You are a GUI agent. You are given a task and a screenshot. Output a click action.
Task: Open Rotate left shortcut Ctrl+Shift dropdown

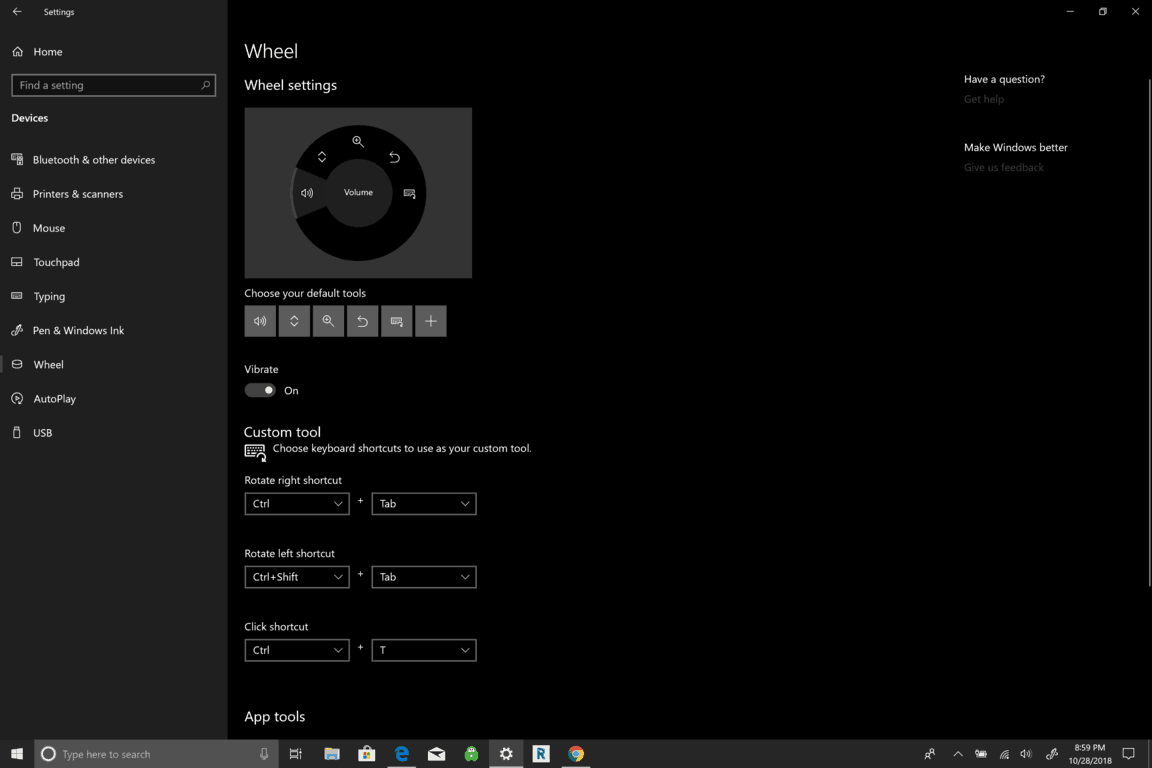pyautogui.click(x=297, y=577)
